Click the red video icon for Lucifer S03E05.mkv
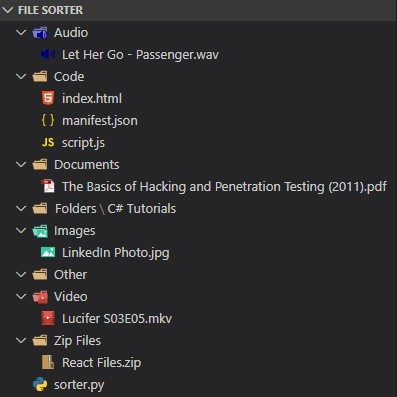The image size is (397, 397). 48,318
